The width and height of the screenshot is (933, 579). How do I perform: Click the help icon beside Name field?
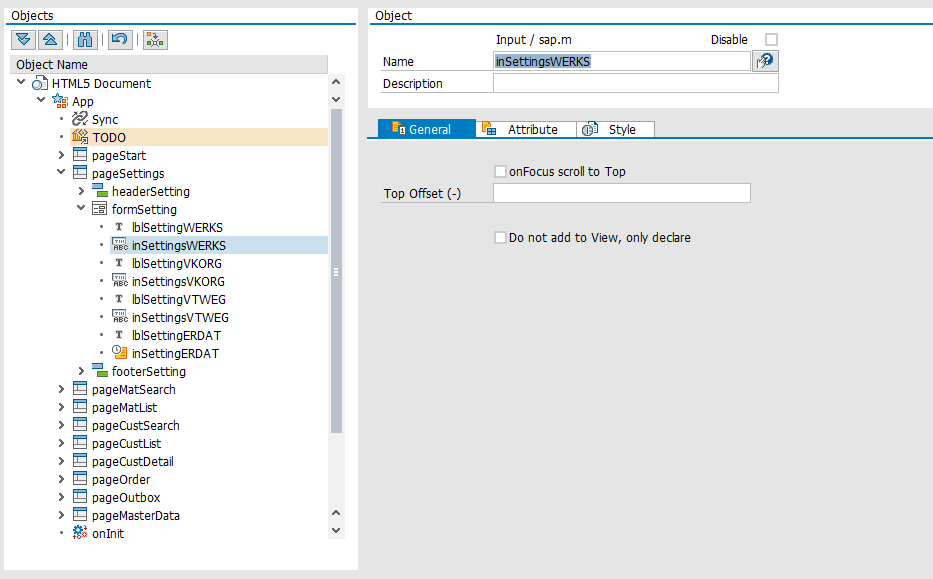(x=765, y=61)
